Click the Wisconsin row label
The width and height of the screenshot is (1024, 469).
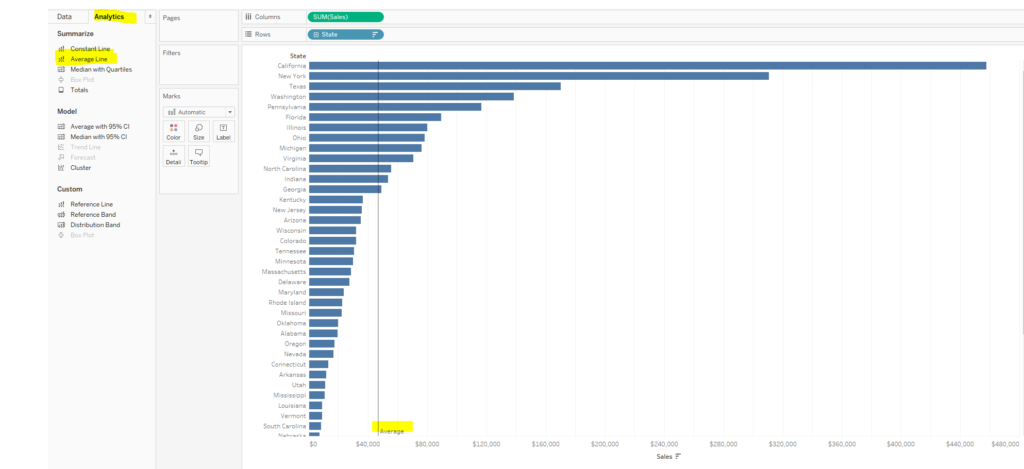pos(291,231)
